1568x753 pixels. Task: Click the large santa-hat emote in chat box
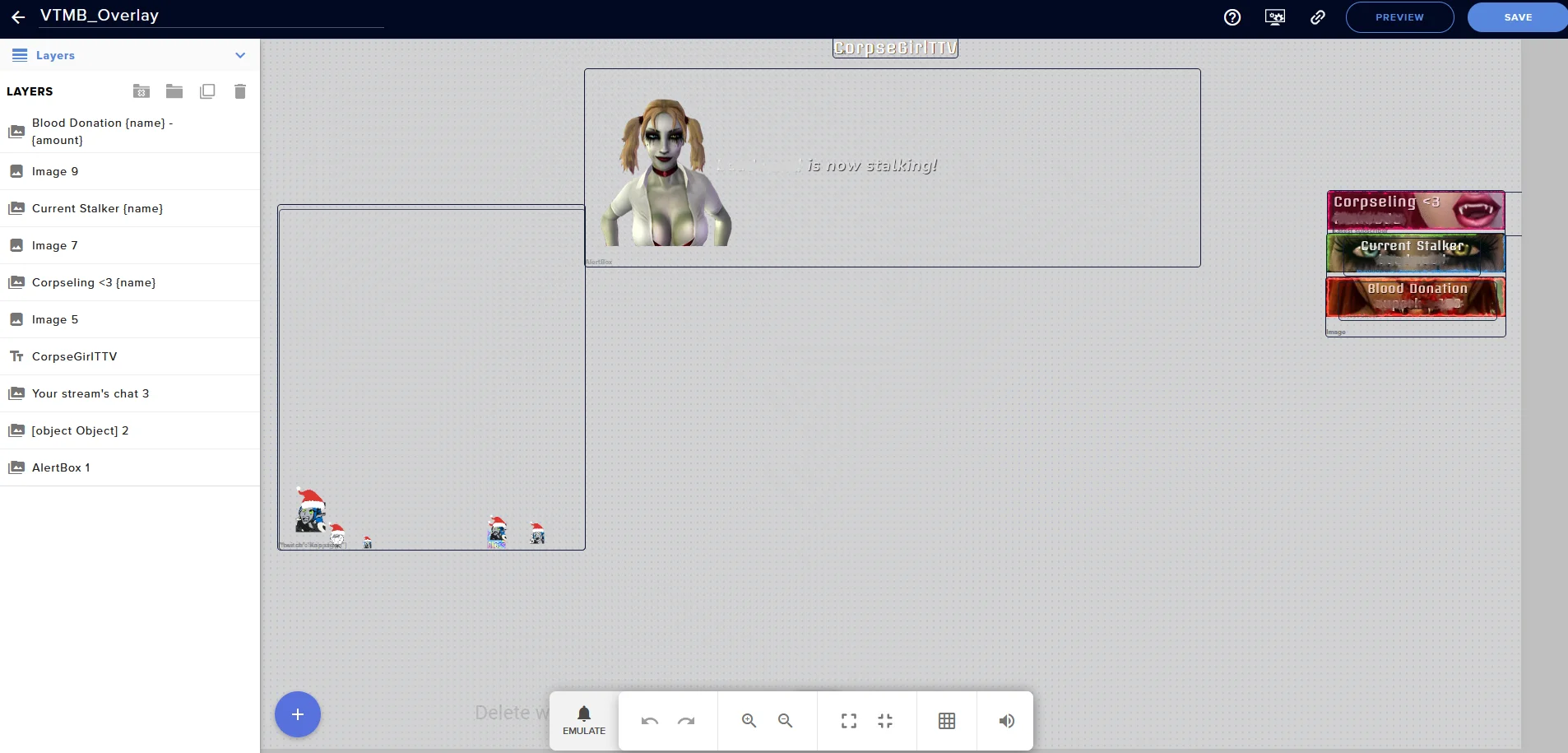(310, 510)
